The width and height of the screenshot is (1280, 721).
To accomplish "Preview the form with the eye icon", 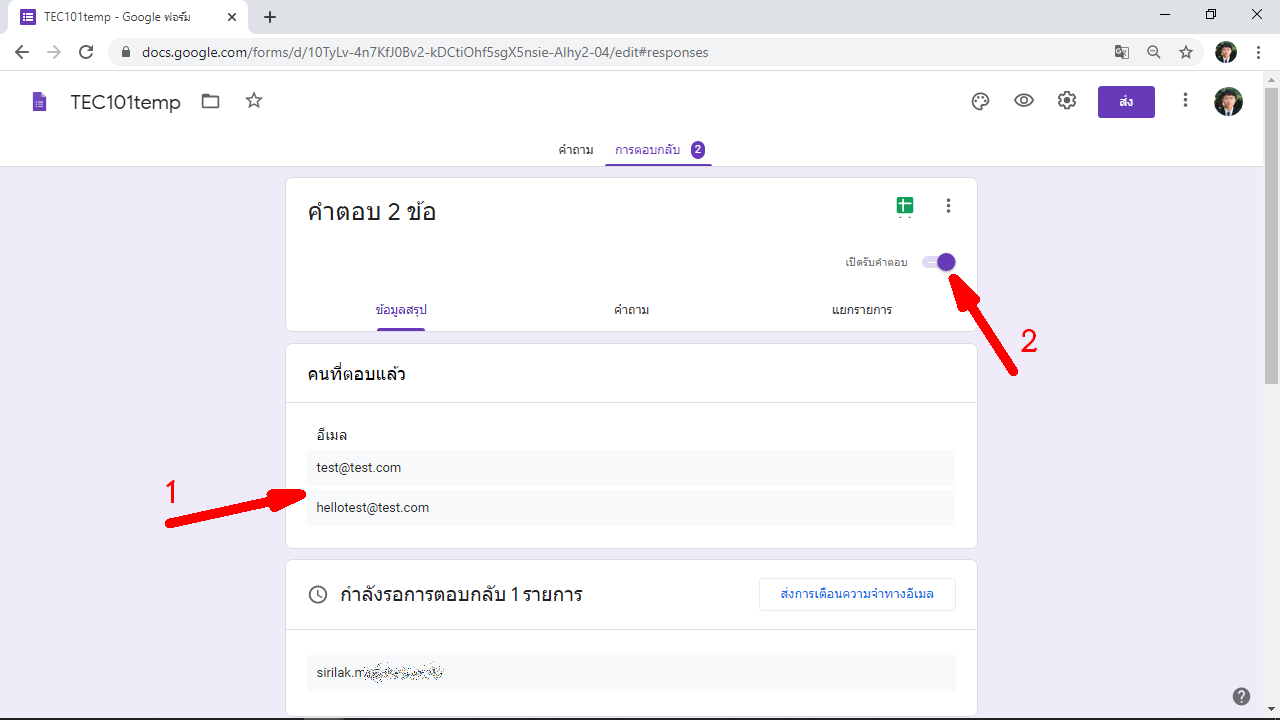I will click(1024, 101).
